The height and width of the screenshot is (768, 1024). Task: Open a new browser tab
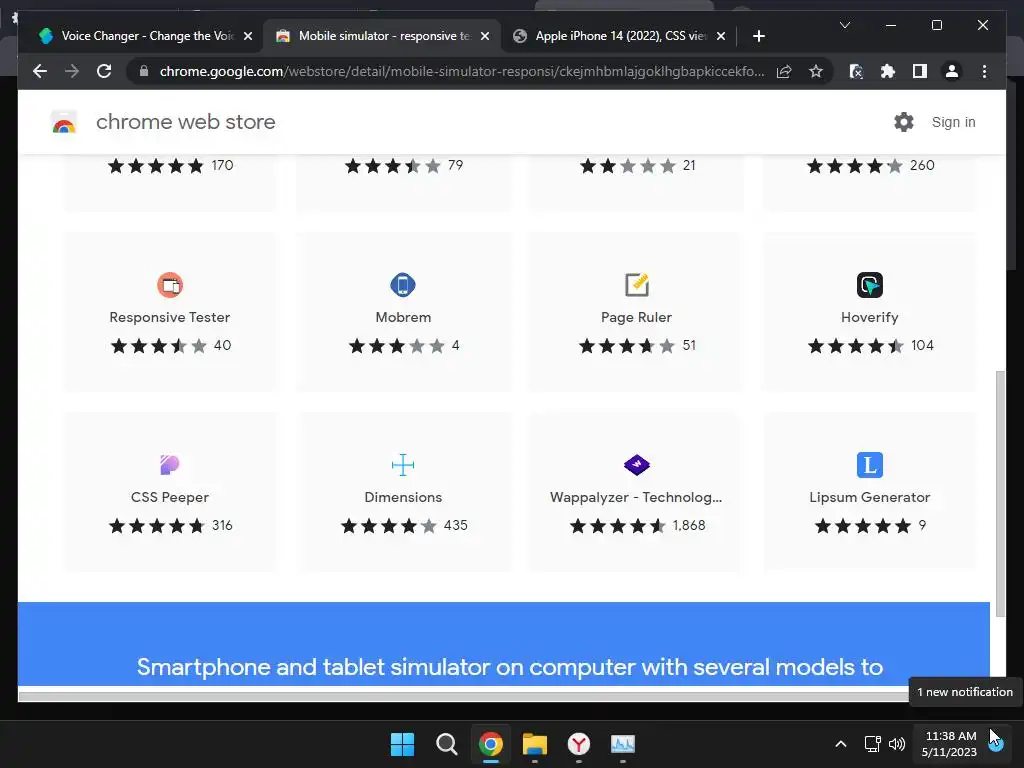(x=758, y=36)
